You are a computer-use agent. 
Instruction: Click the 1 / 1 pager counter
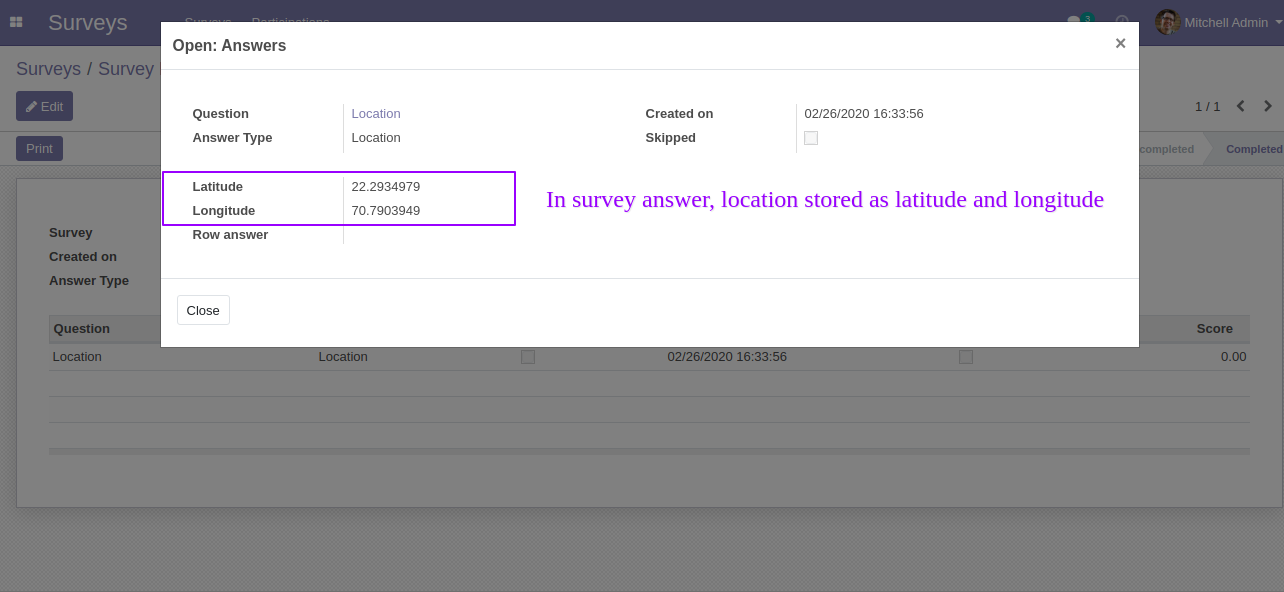[1207, 106]
